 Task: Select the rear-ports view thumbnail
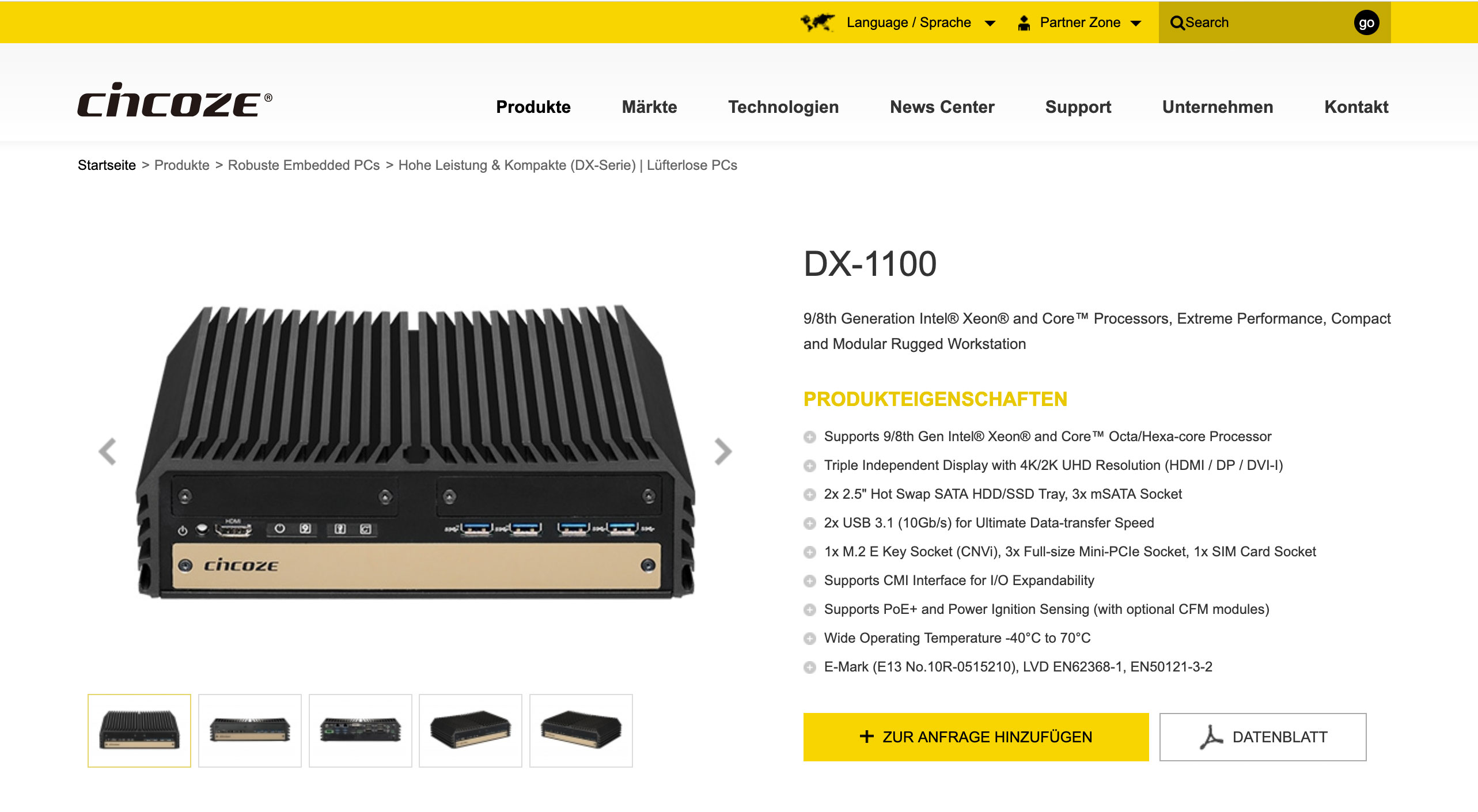pyautogui.click(x=361, y=730)
